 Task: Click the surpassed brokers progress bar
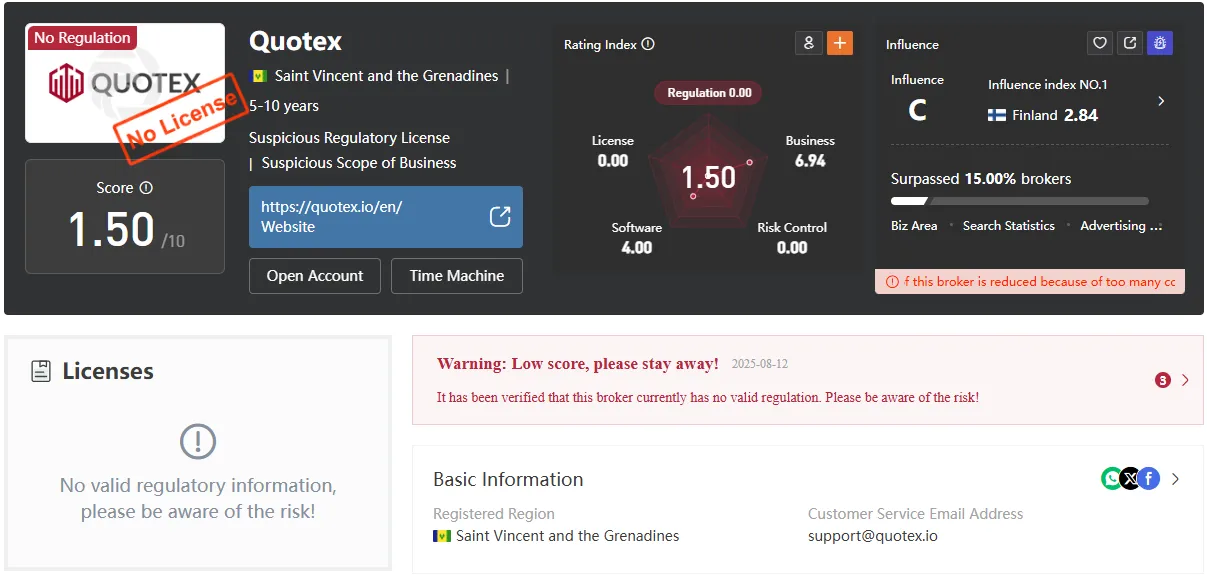click(x=1020, y=201)
